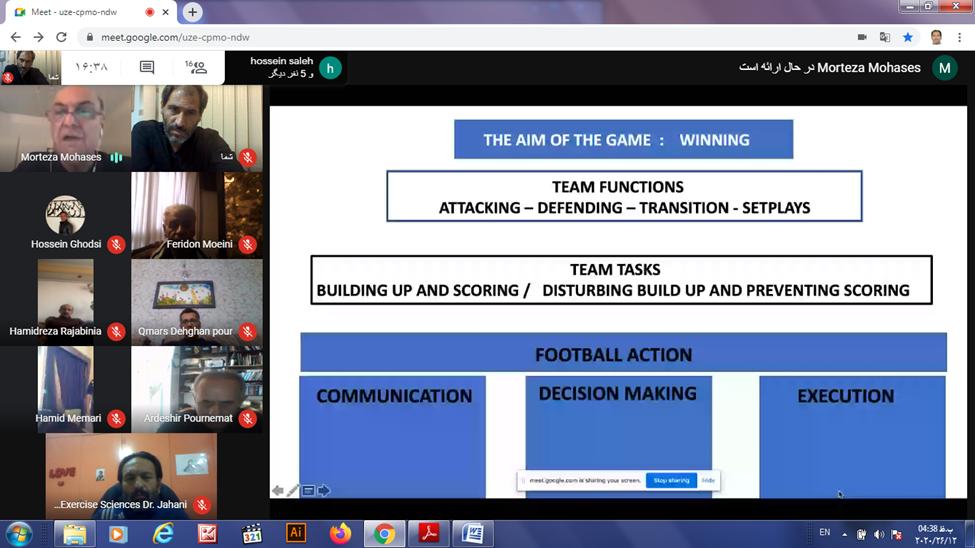Go to next slide arrow in presentation
Screen dimensions: 975x548
coord(323,491)
